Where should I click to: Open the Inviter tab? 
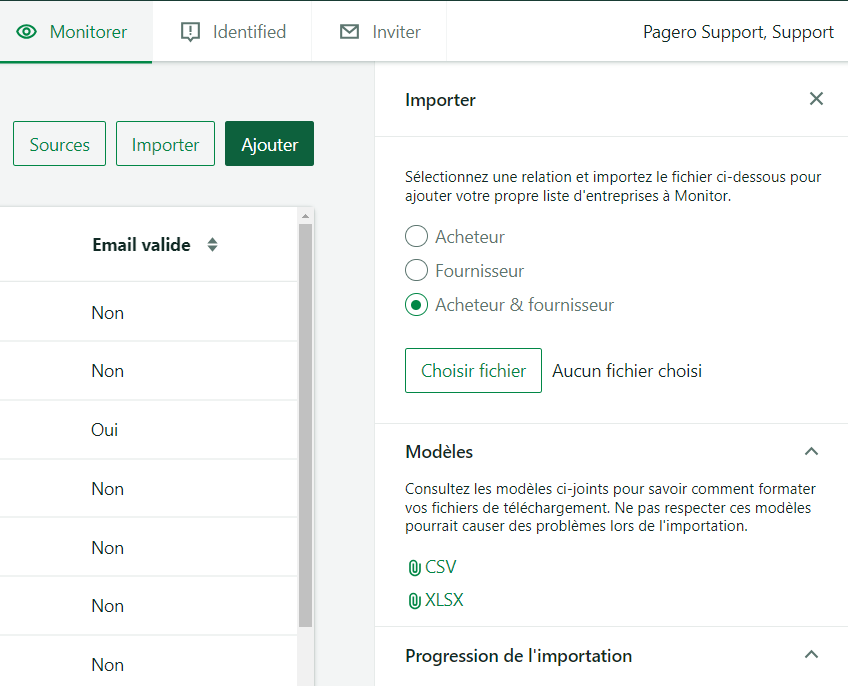pyautogui.click(x=380, y=32)
